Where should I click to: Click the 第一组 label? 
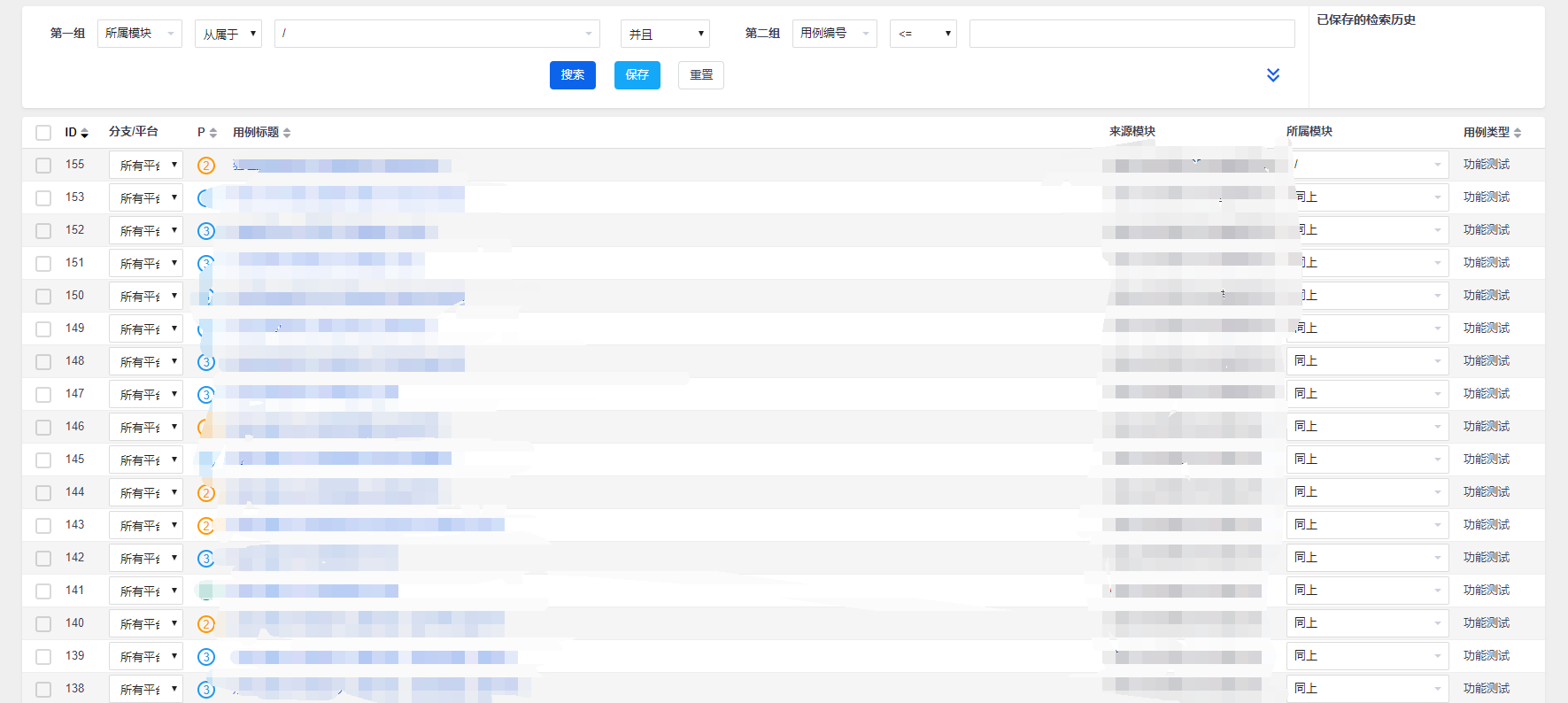click(x=68, y=34)
